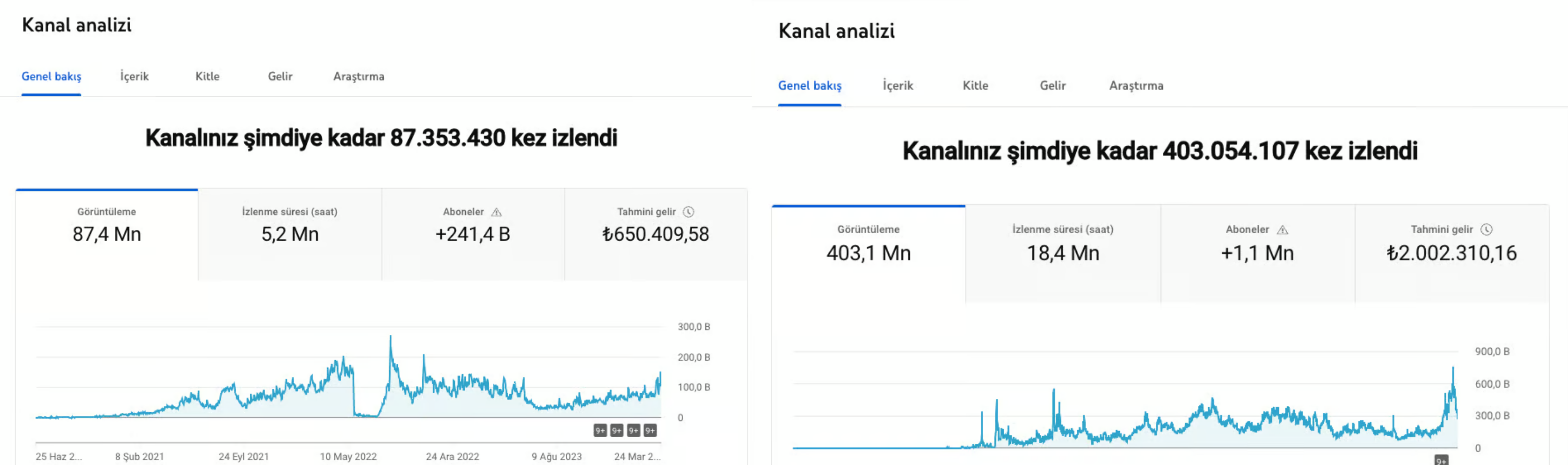Click warning icon beside Aboneler +241,4 B
Image resolution: width=1568 pixels, height=465 pixels.
496,212
